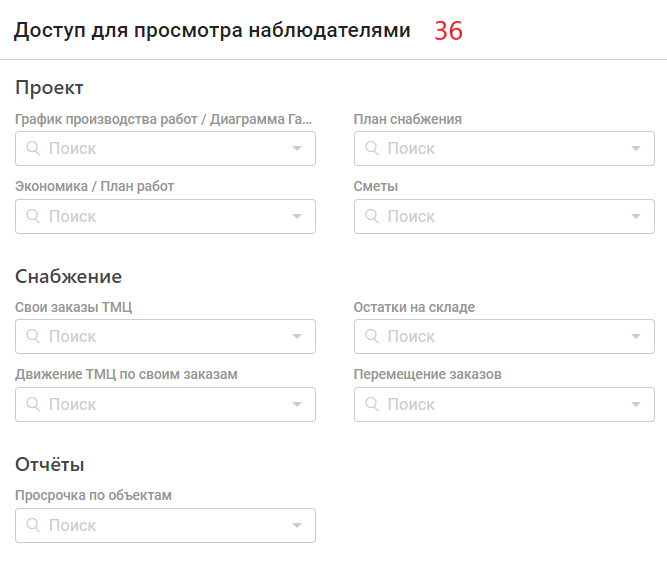Click magnifier icon in Перемещение заказов field
The image size is (667, 572).
(372, 404)
